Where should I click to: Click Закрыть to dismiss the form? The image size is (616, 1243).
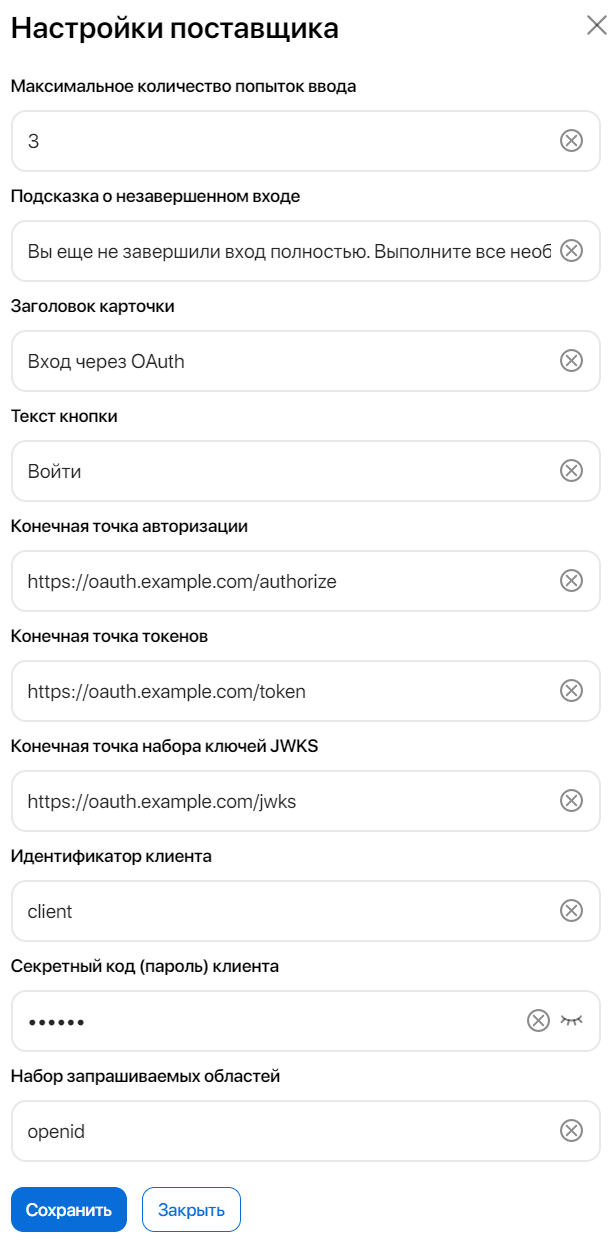click(192, 1209)
